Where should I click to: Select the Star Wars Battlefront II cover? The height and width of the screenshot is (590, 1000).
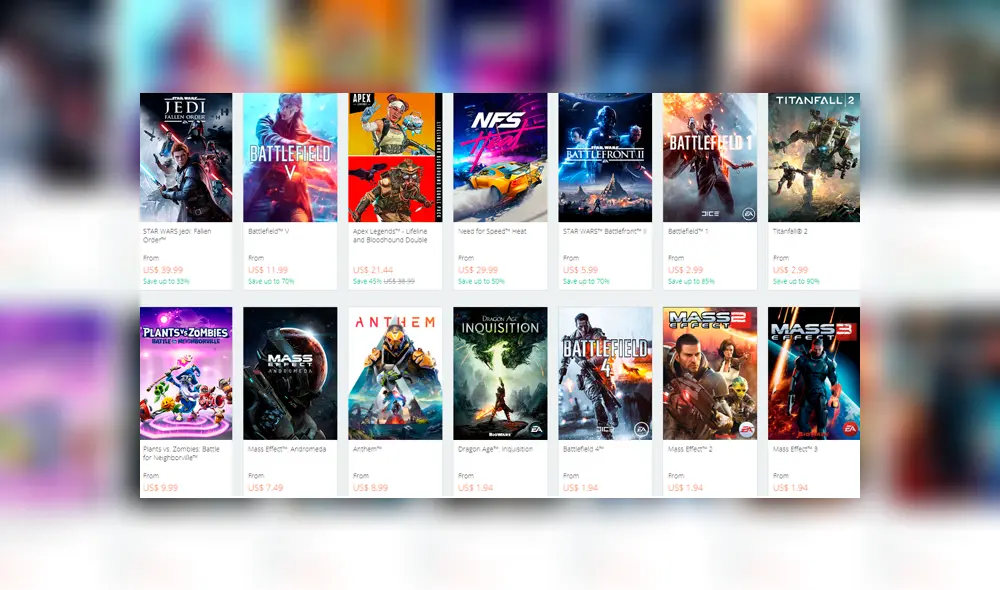click(605, 157)
